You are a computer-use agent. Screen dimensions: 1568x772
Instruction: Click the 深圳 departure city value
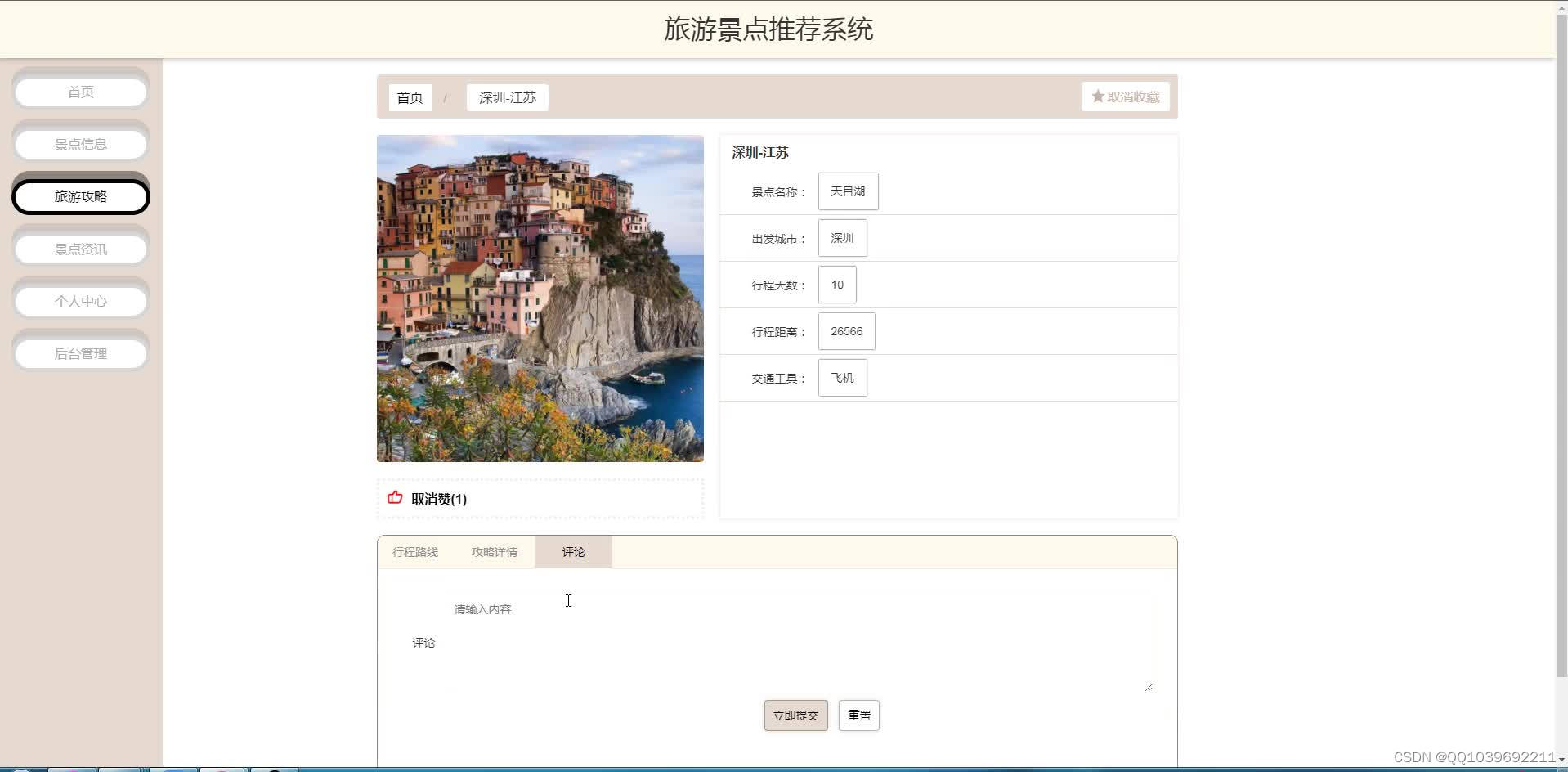(842, 238)
